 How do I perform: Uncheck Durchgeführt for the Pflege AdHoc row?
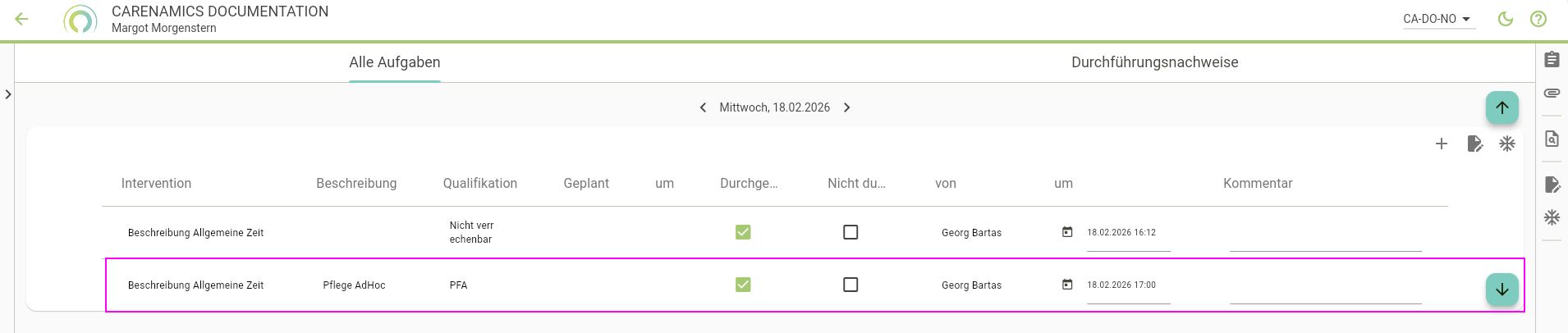click(743, 285)
